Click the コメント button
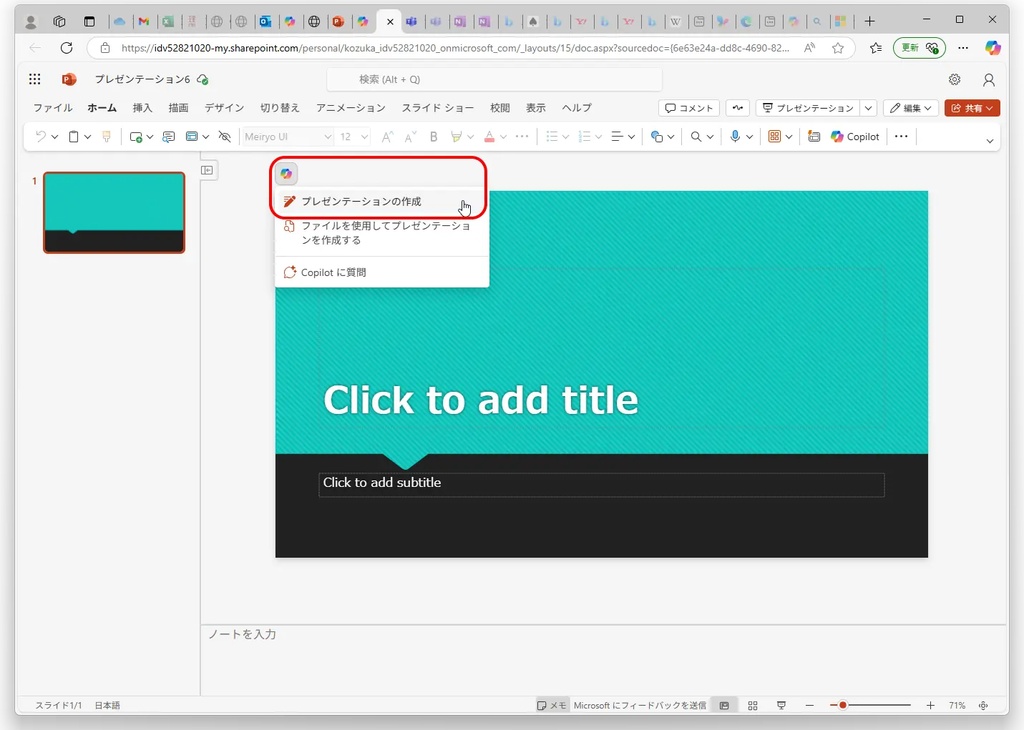This screenshot has height=730, width=1024. click(689, 108)
